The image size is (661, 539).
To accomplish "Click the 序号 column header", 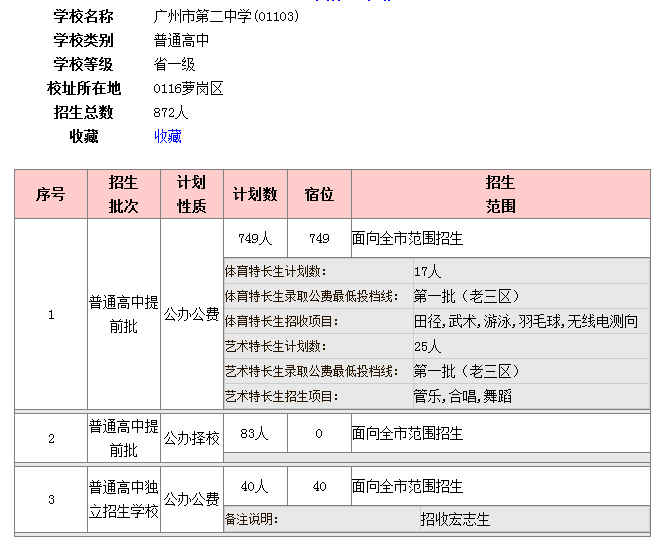I will click(51, 194).
